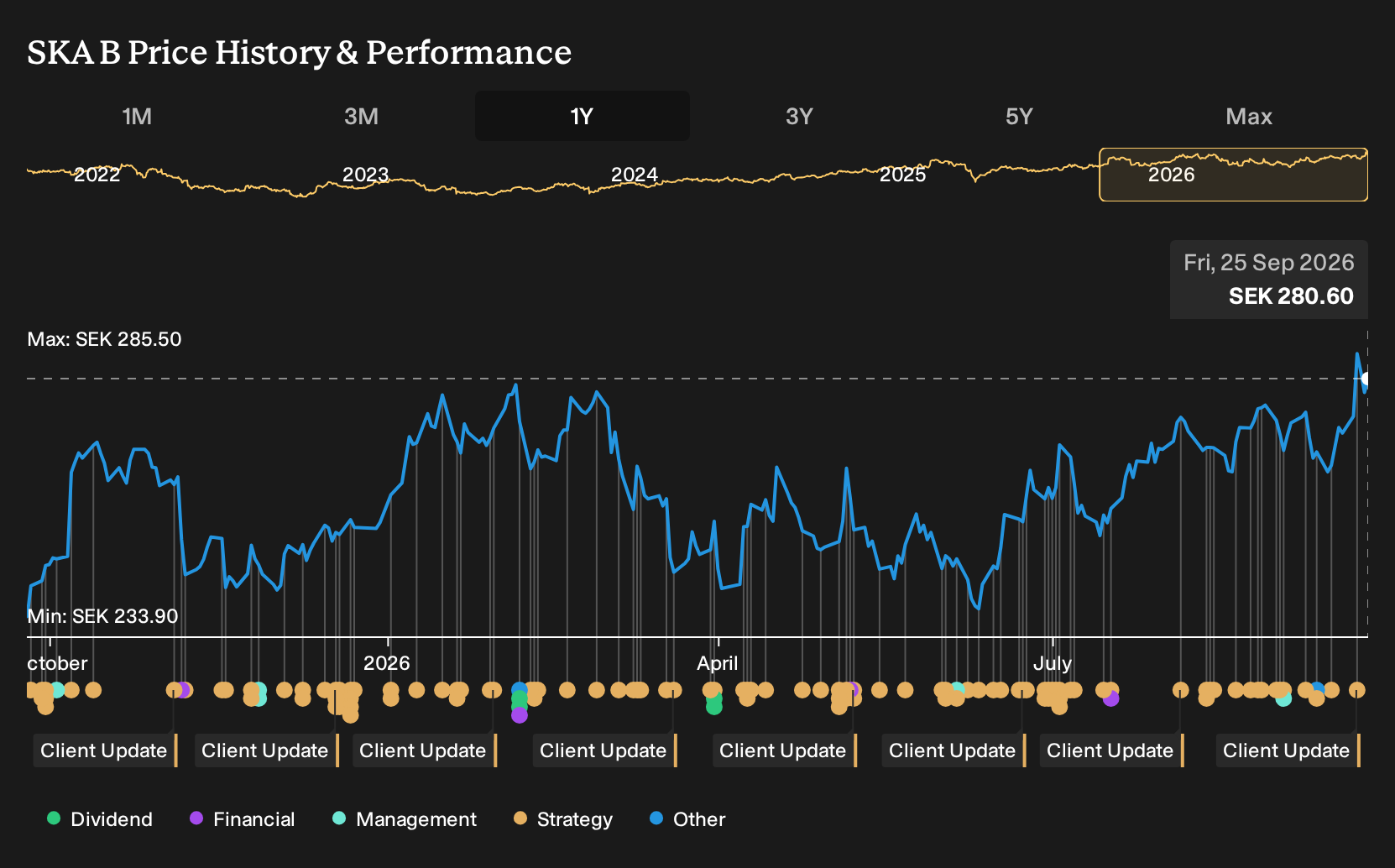Screen dimensions: 1395x868
Task: Click purple financial dot right of July
Action: coord(1110,698)
